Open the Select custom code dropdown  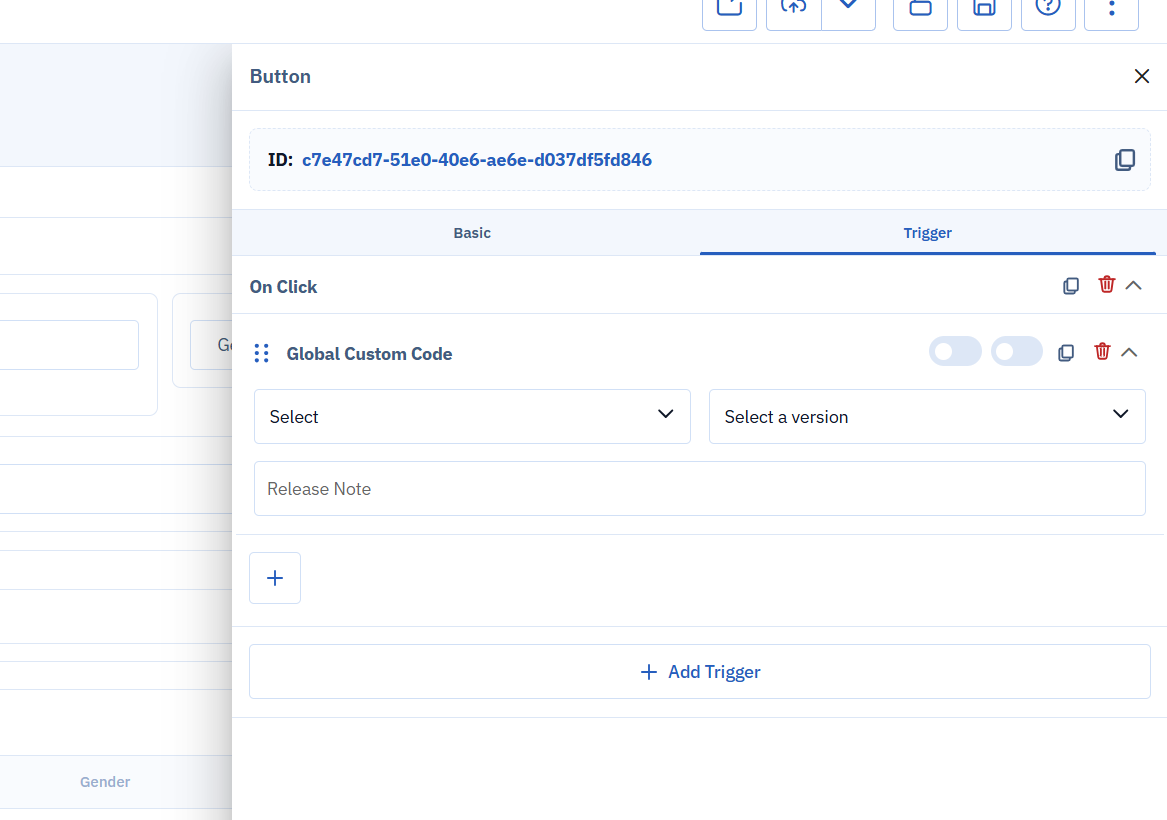point(472,416)
